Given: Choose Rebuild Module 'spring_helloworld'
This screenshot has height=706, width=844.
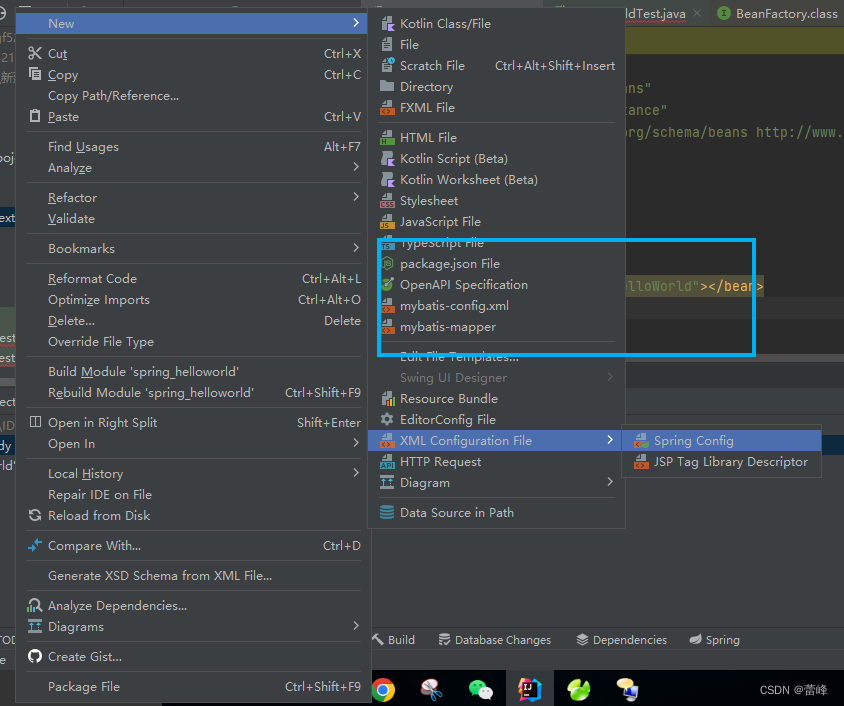Looking at the screenshot, I should coord(193,393).
